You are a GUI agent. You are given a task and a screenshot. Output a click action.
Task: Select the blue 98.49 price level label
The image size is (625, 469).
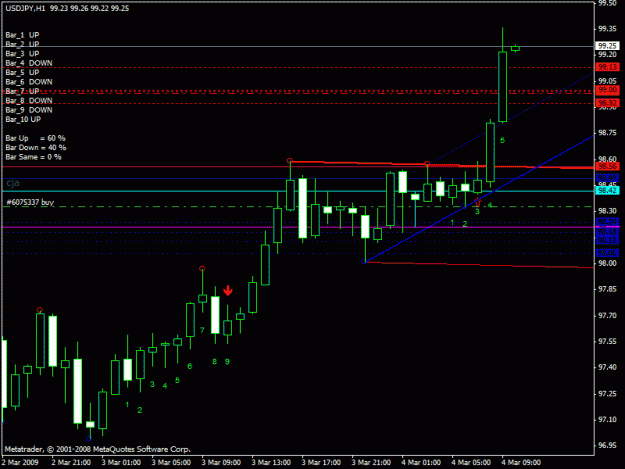pos(607,178)
